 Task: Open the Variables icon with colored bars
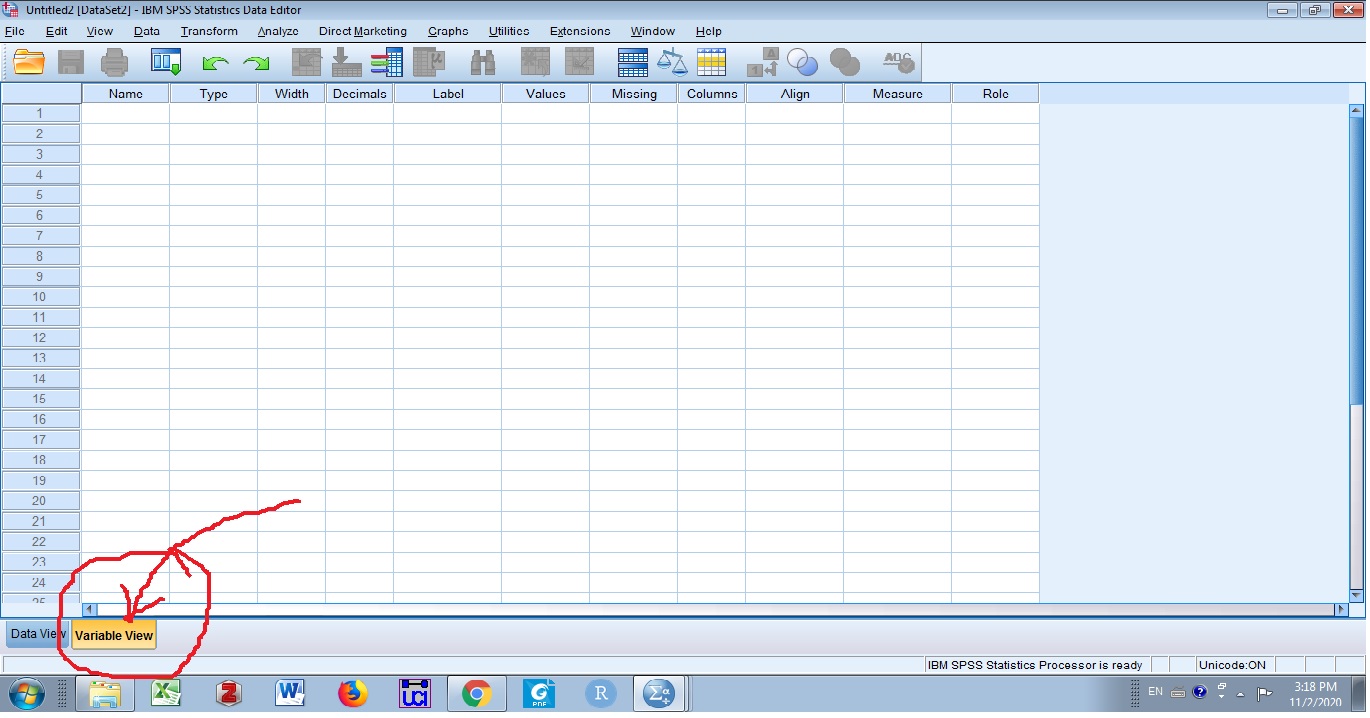tap(386, 62)
